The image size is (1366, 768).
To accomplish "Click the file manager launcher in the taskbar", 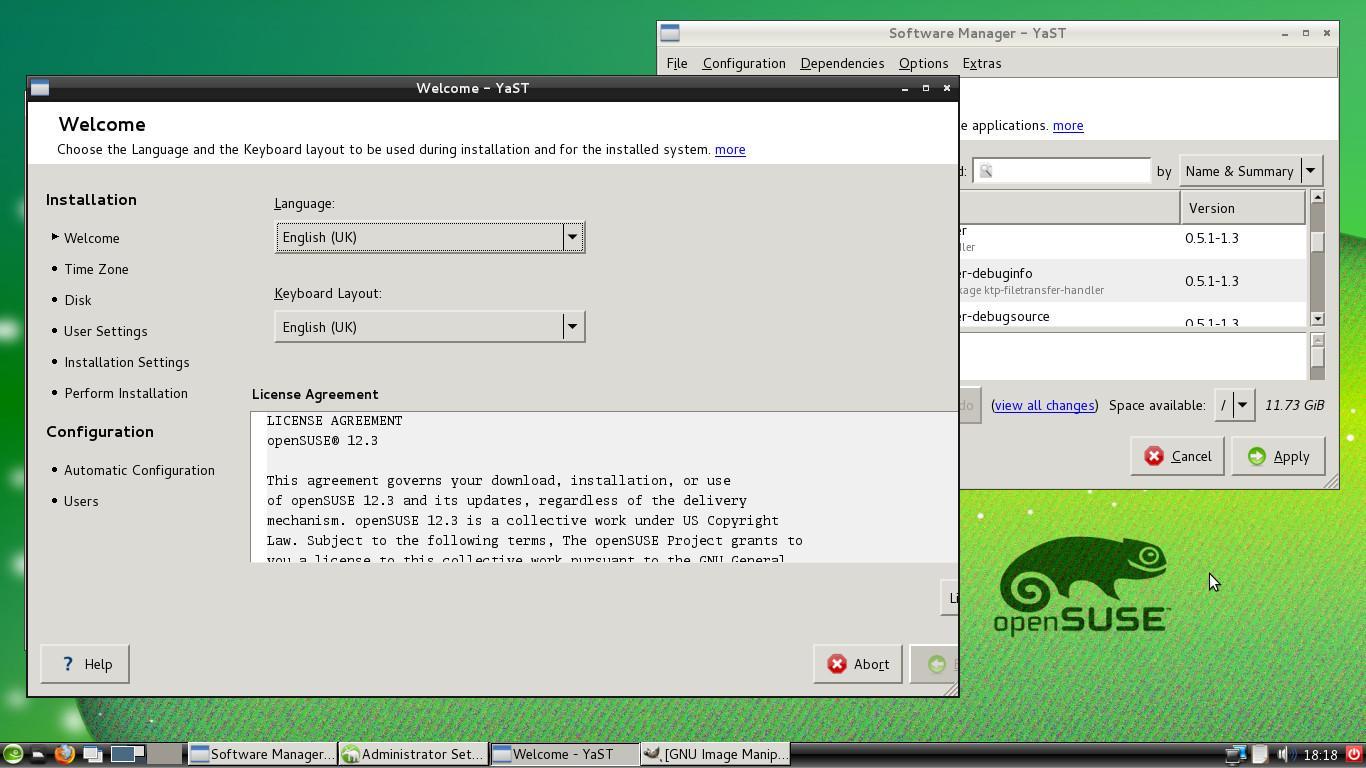I will (x=38, y=754).
